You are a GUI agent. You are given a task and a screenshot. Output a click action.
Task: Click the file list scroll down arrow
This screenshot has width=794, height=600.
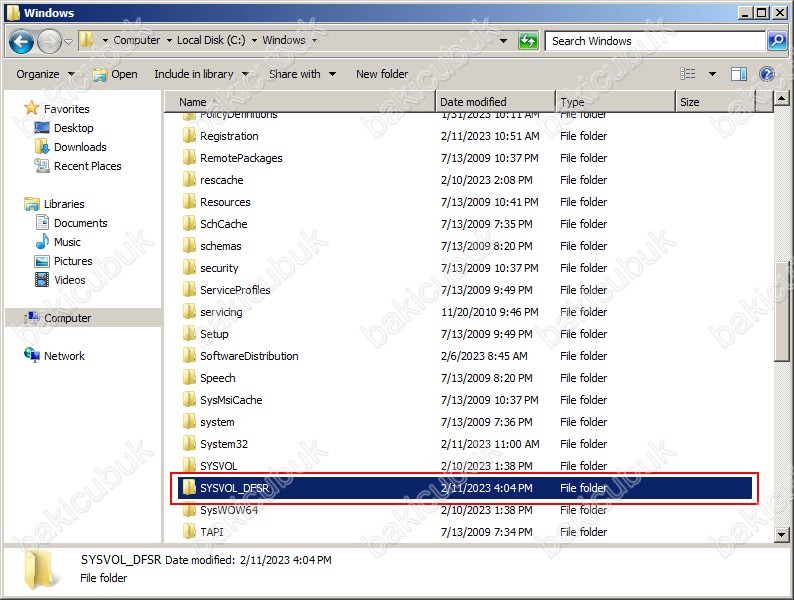pyautogui.click(x=781, y=534)
